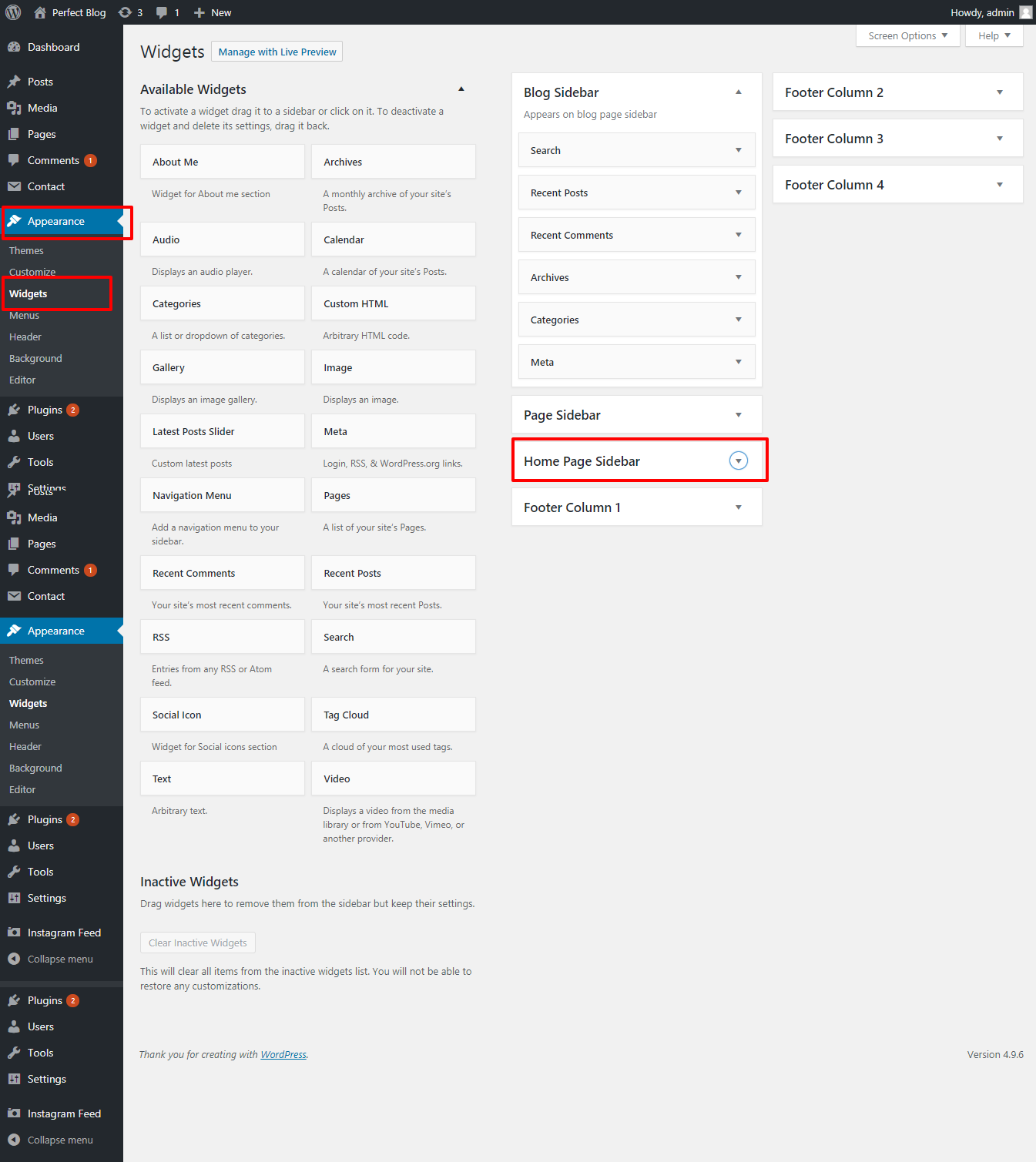The width and height of the screenshot is (1036, 1162).
Task: Open the Perfect Blog home icon
Action: (x=40, y=12)
